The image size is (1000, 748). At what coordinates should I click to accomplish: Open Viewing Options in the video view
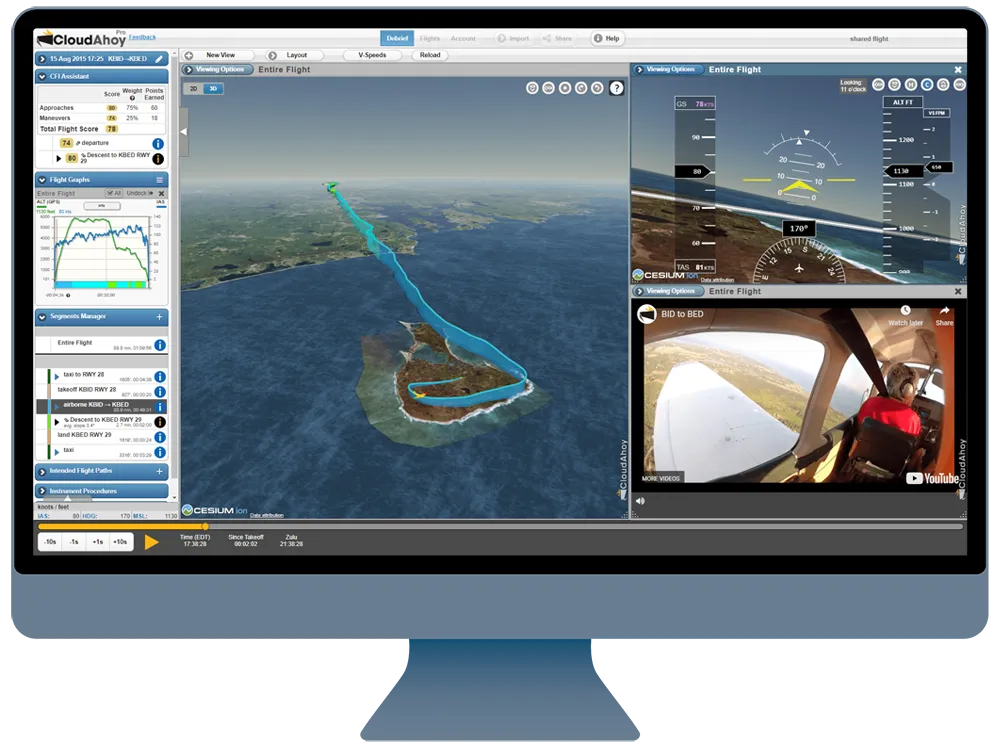click(x=668, y=291)
